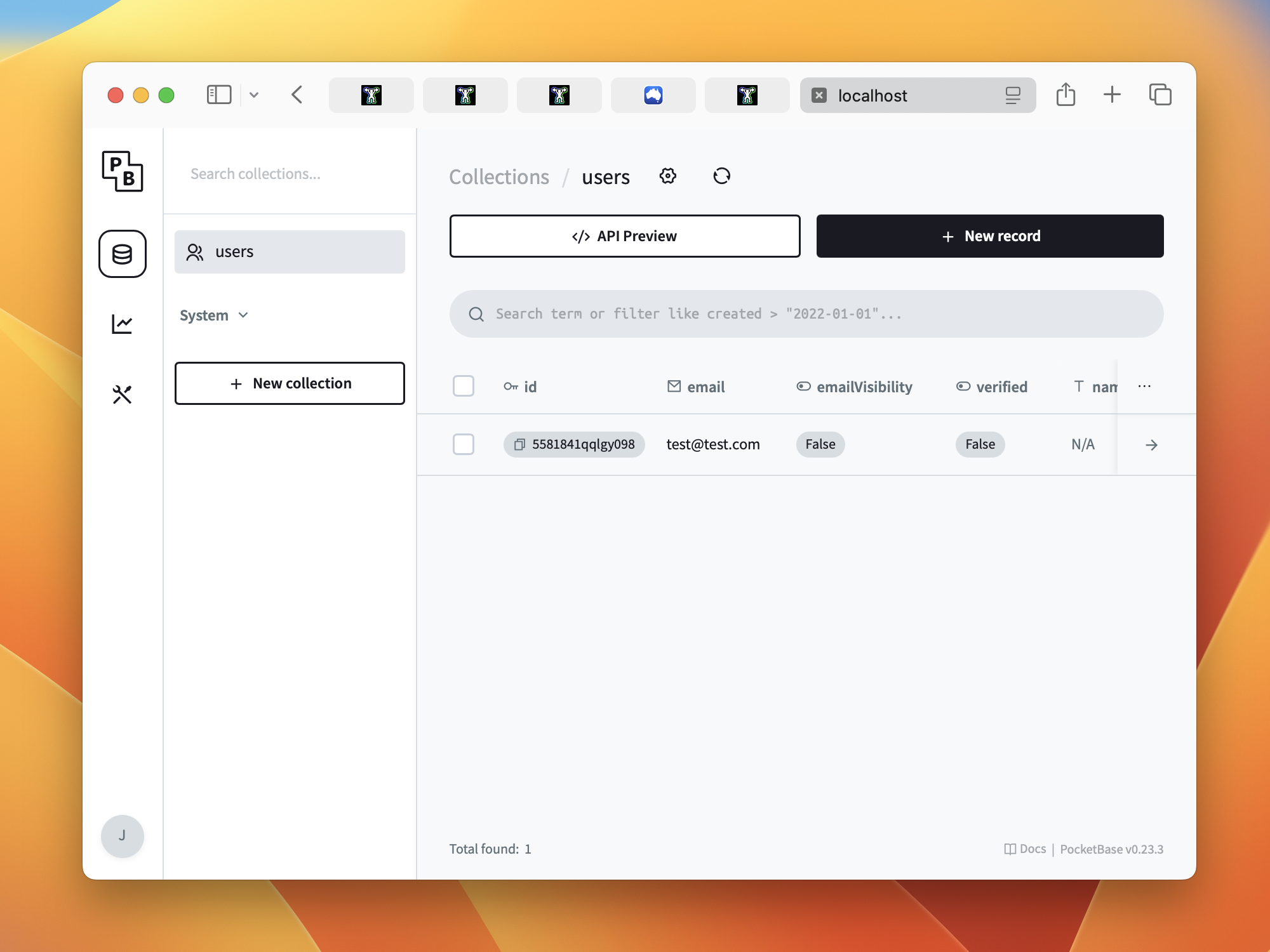Open record via the row arrow icon
Screen dimensions: 1270x952
pyautogui.click(x=1151, y=445)
